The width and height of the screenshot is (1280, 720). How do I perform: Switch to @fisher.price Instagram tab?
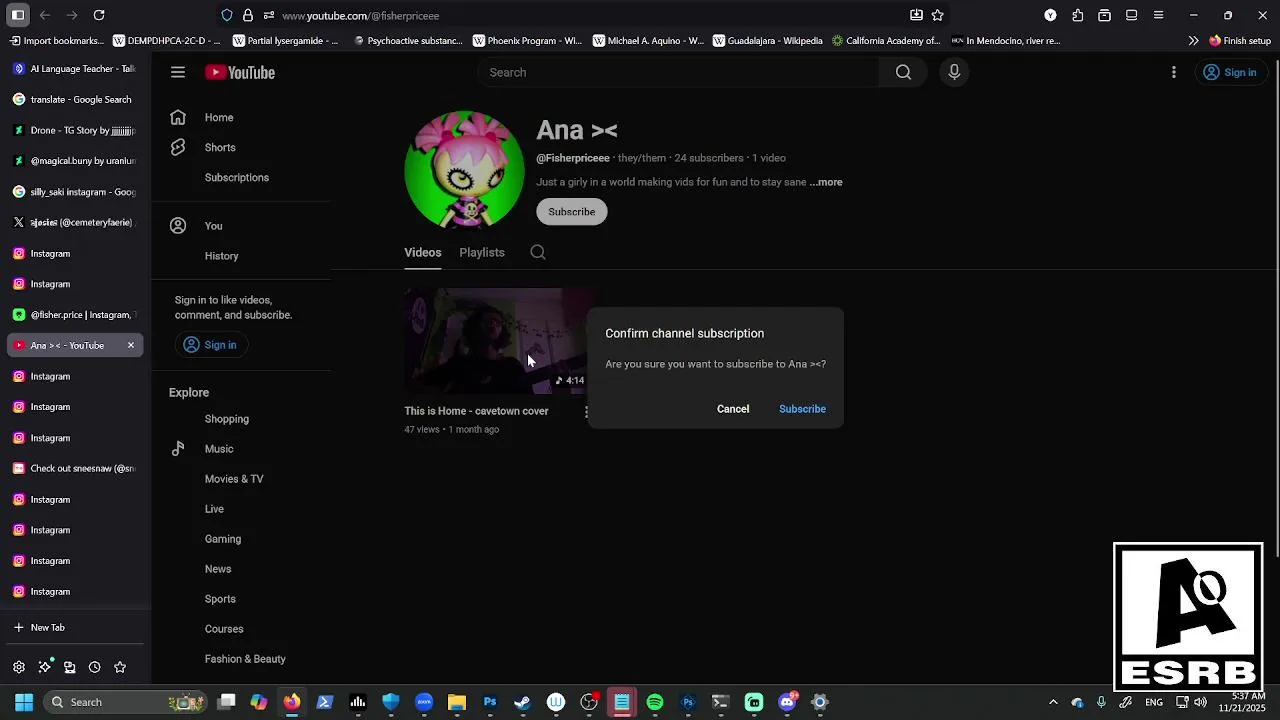click(75, 315)
